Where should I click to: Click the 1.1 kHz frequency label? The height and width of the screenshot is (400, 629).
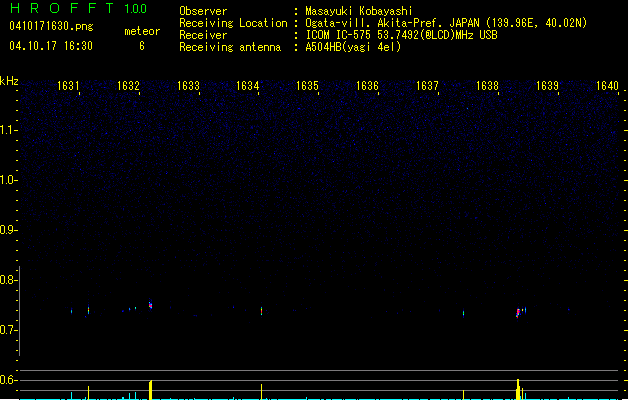click(8, 130)
